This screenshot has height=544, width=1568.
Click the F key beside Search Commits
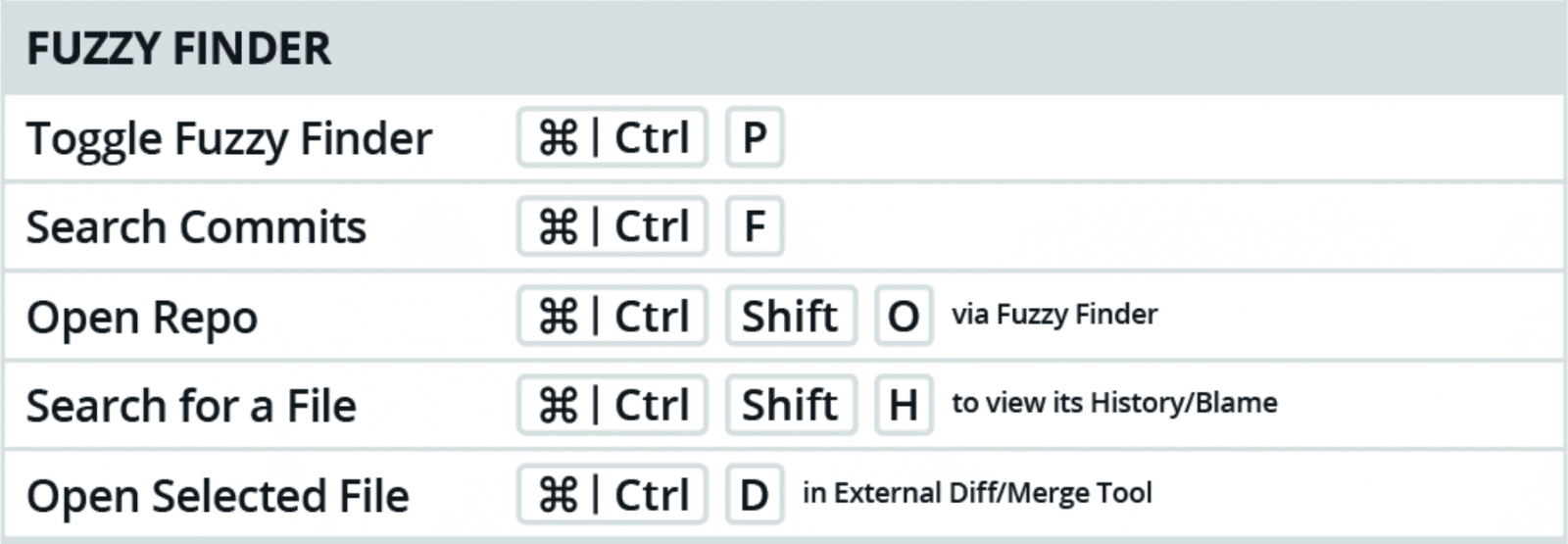coord(755,226)
